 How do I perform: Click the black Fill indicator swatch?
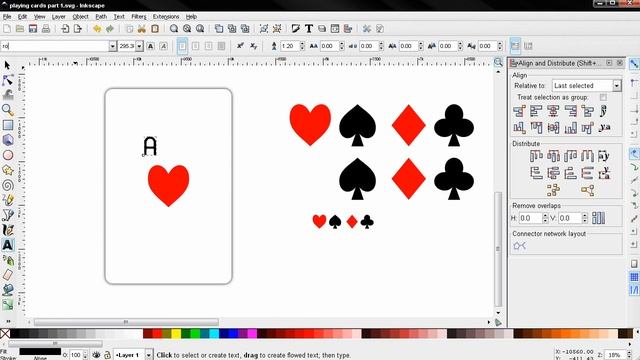tap(40, 351)
